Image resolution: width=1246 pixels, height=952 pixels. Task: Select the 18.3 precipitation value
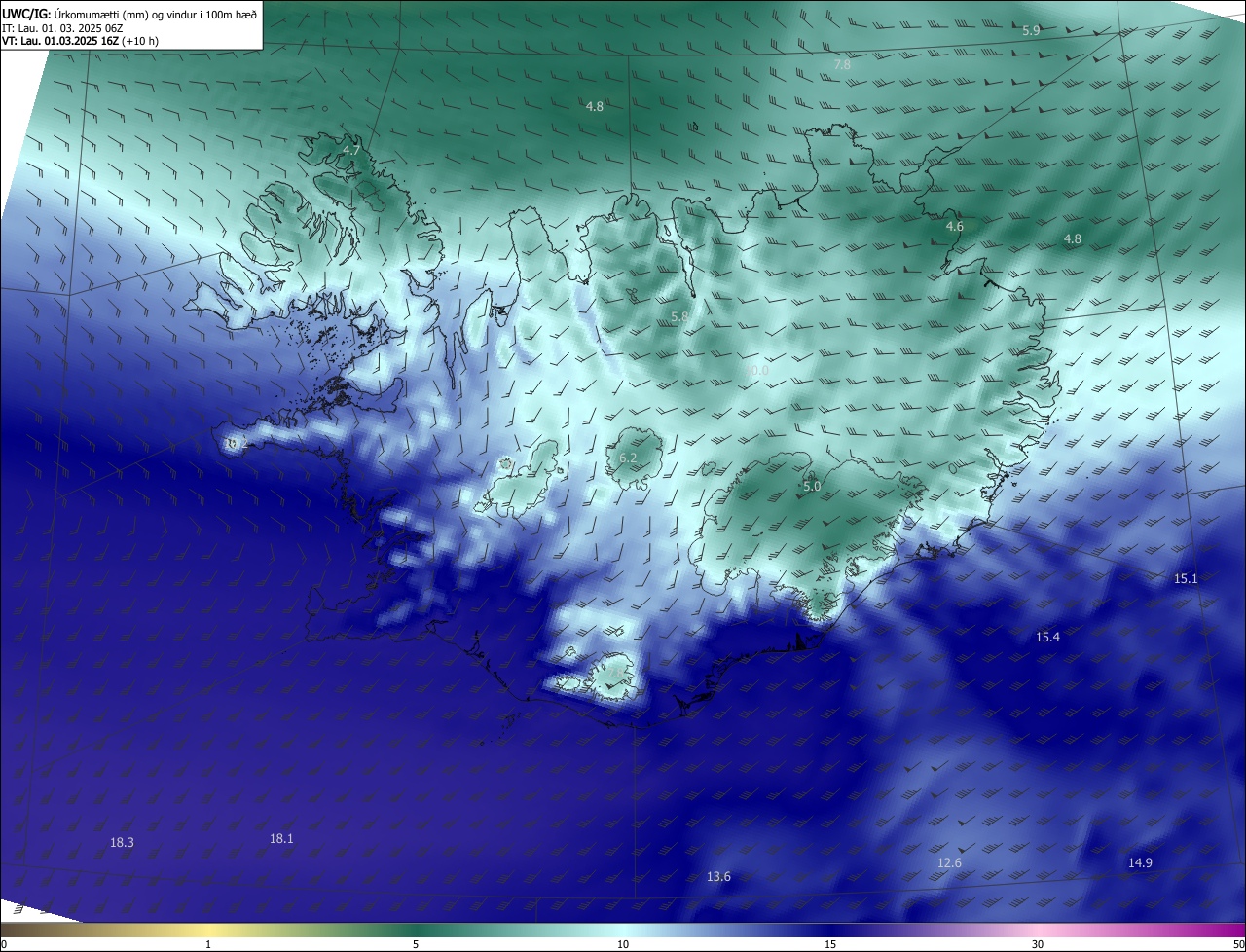tap(122, 843)
